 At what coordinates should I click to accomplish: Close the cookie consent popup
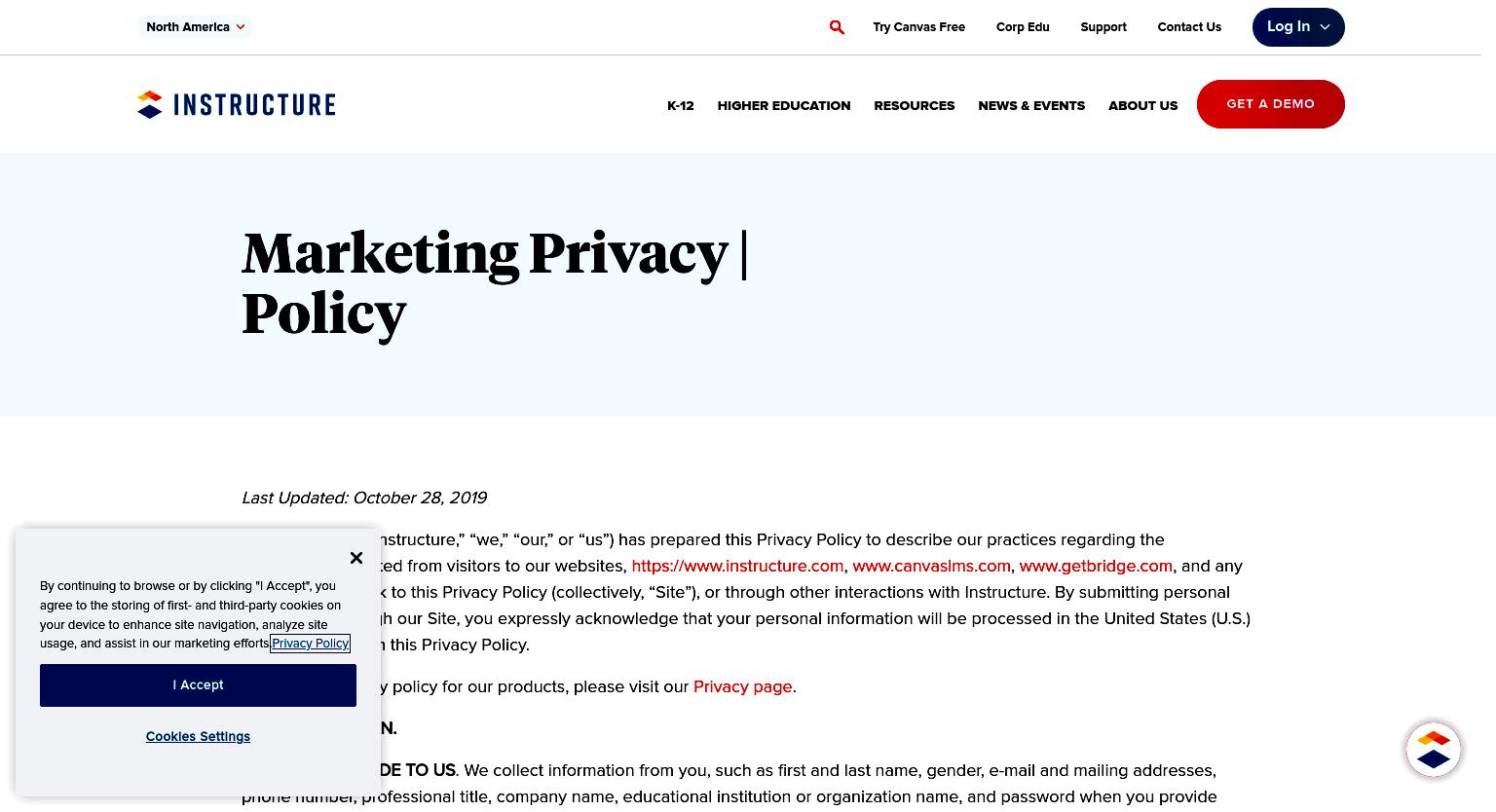356,558
